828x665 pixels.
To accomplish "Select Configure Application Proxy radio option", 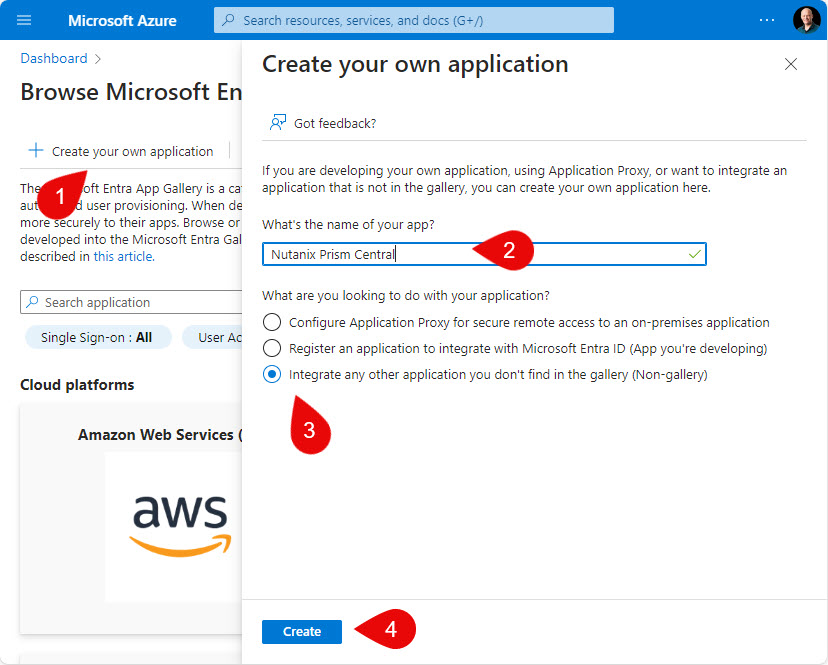I will pos(272,322).
